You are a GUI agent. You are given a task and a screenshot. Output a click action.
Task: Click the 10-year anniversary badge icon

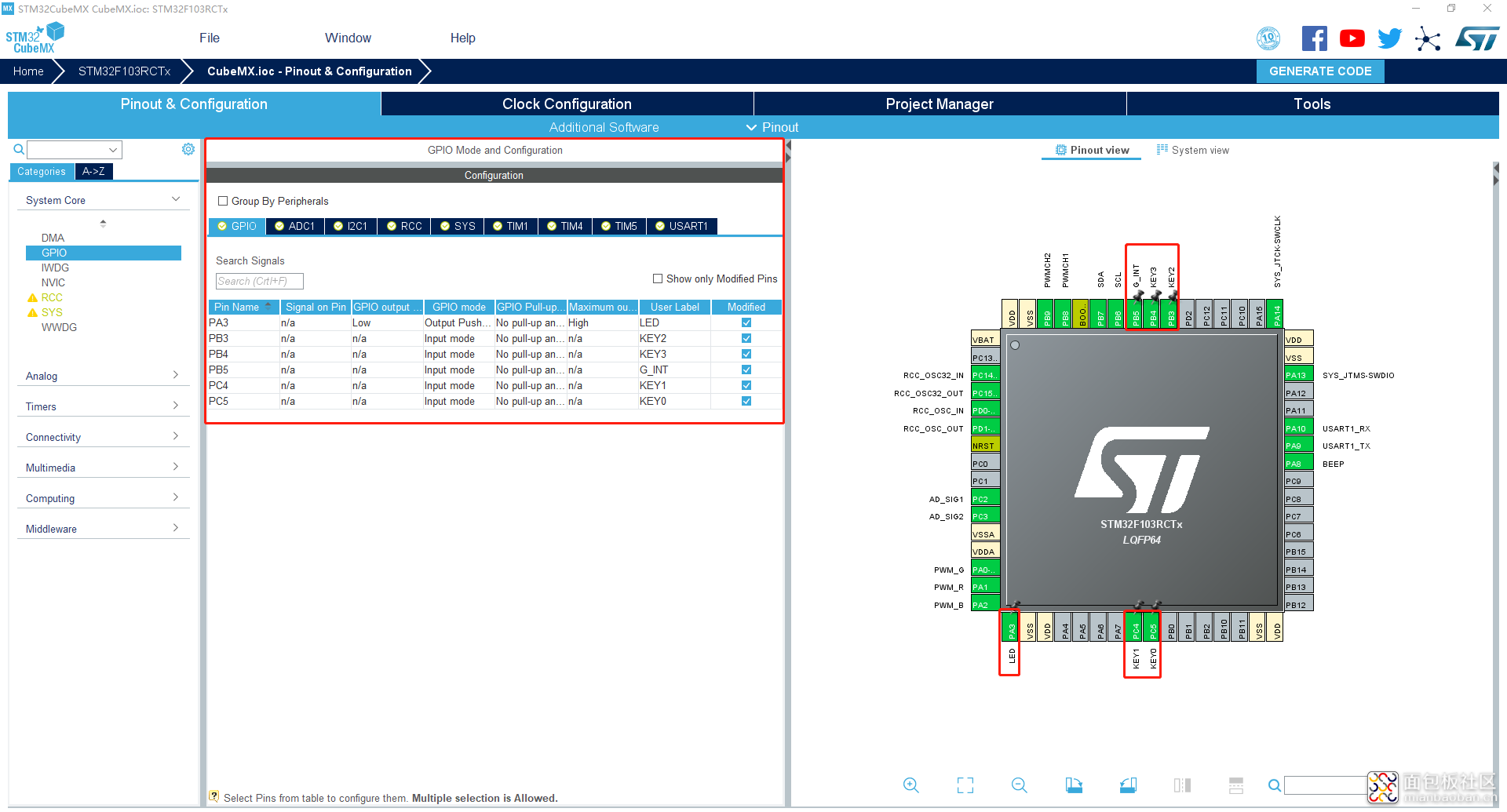pos(1268,38)
